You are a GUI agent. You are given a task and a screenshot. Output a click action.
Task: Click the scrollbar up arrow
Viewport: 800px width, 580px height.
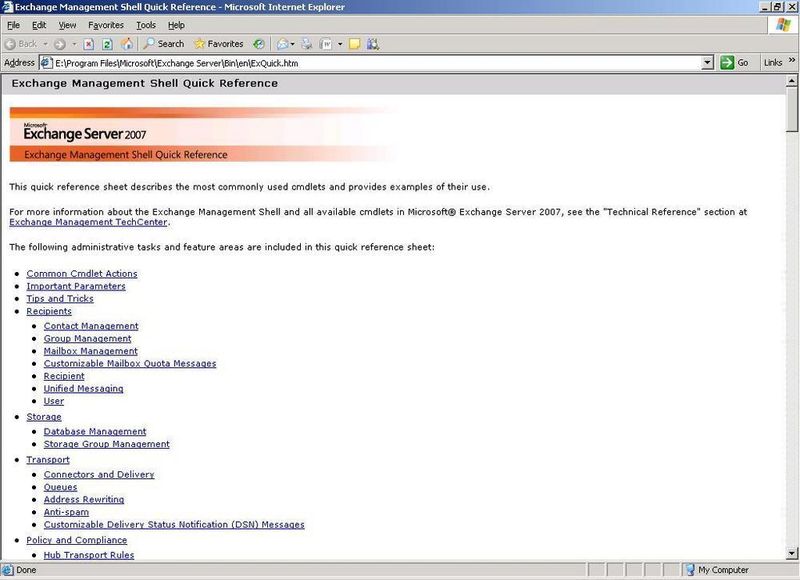coord(791,81)
